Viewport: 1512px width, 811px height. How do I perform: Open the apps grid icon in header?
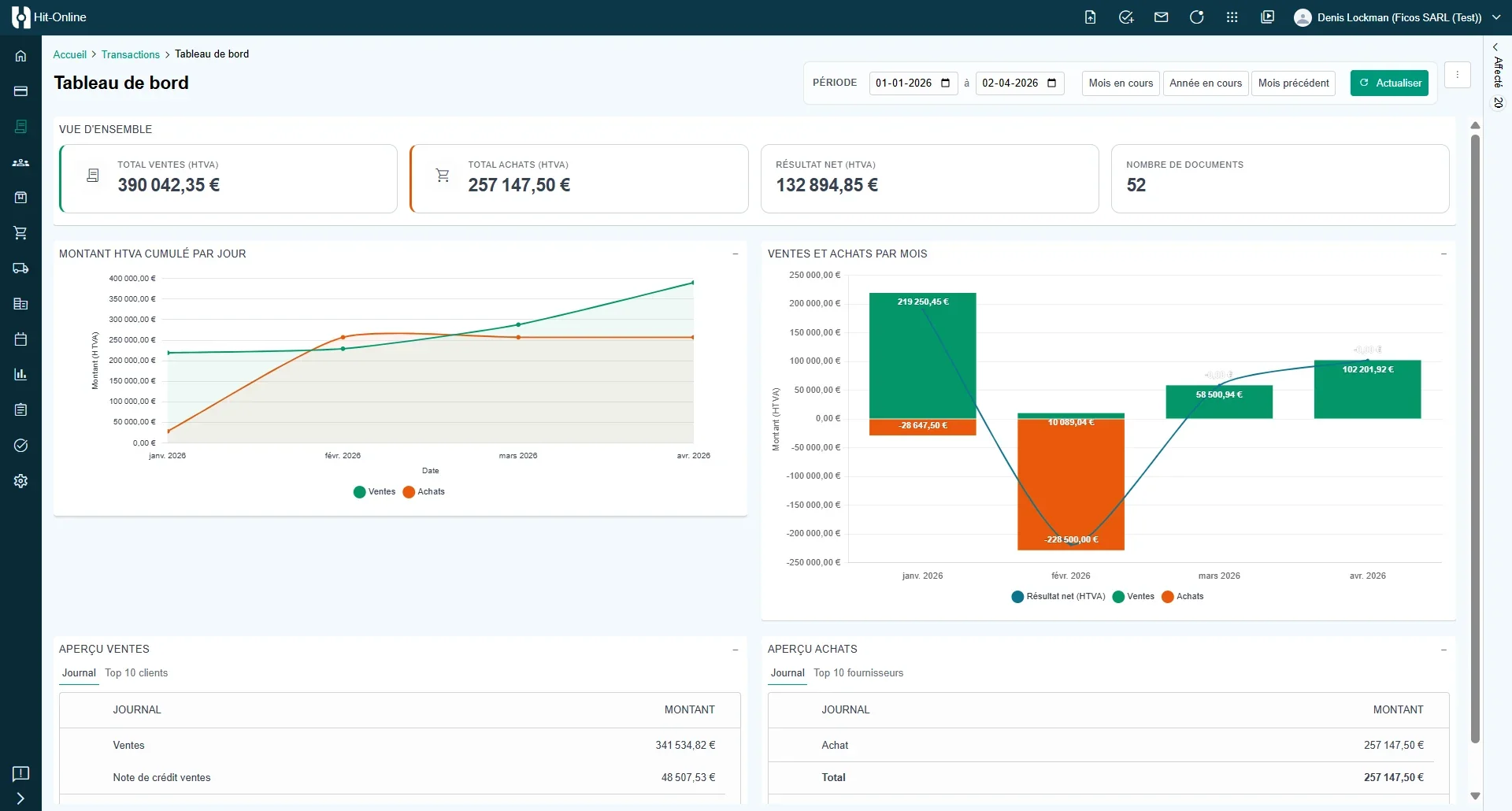[x=1232, y=17]
